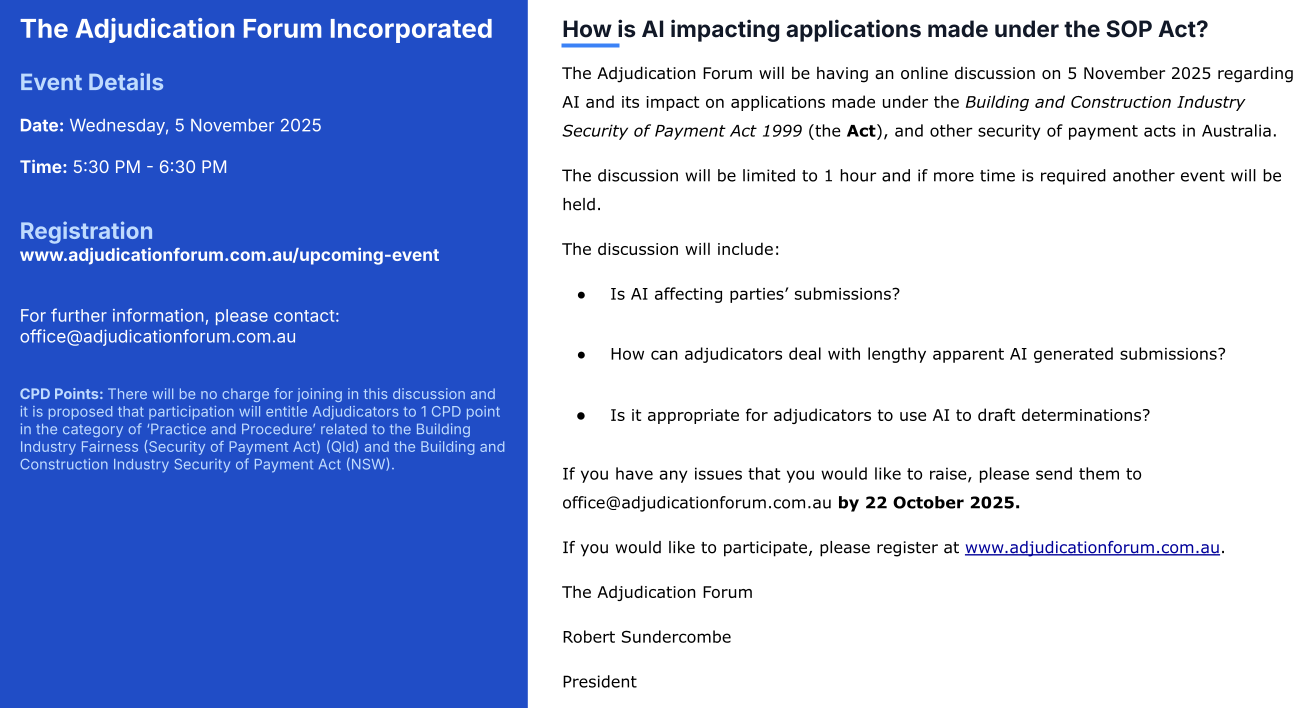Click the office email address in the body text
The image size is (1304, 708).
(x=698, y=503)
